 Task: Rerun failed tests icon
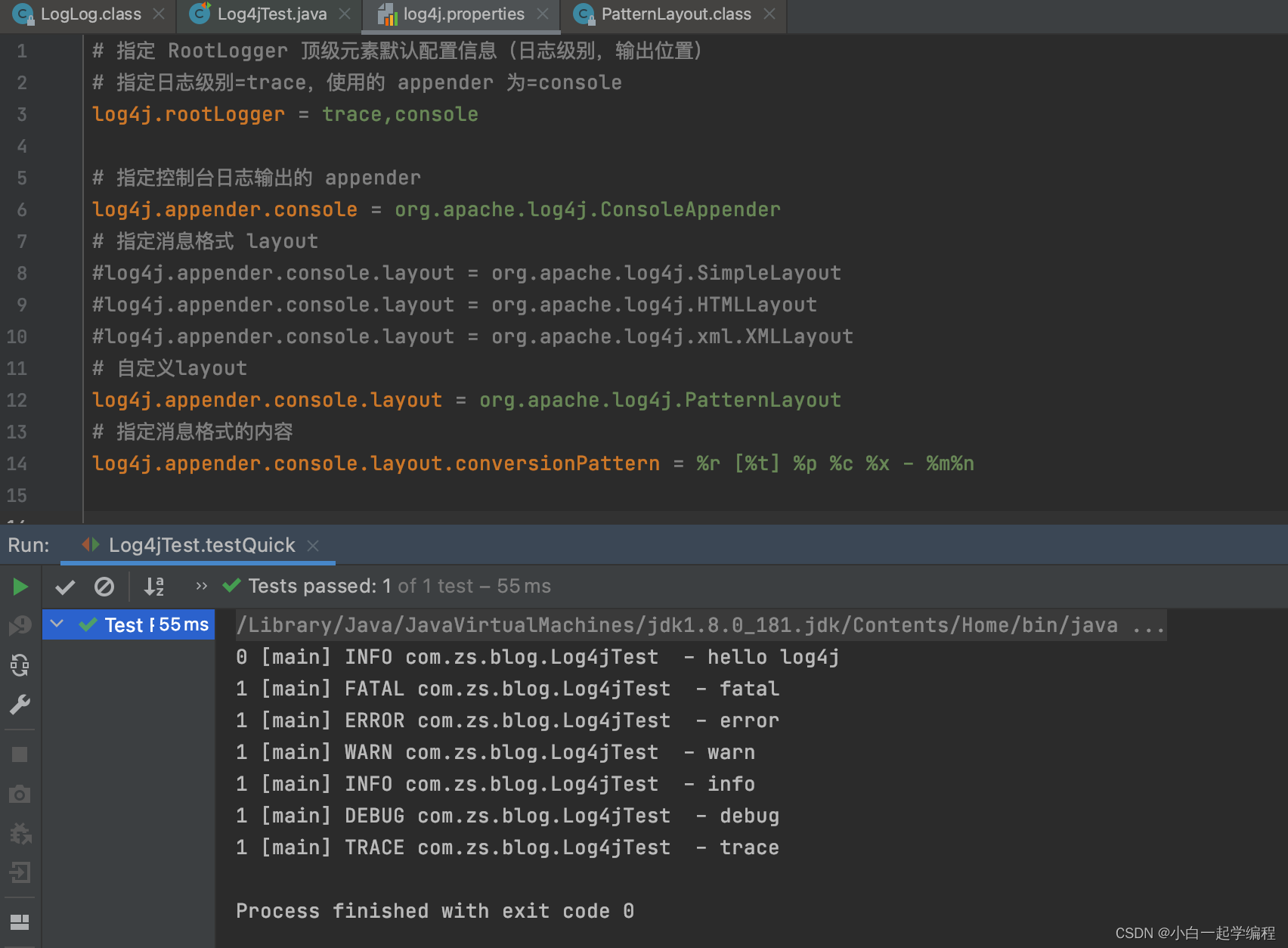pos(20,625)
